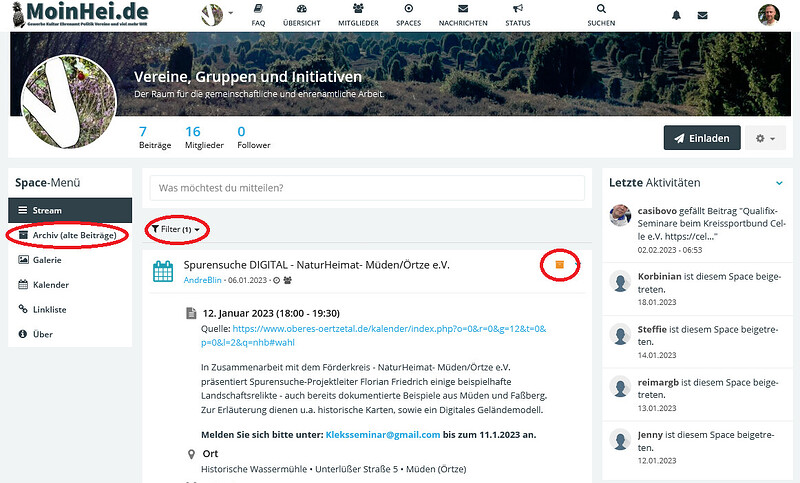Image resolution: width=800 pixels, height=483 pixels.
Task: Click the orange archive icon on post
Action: tap(560, 264)
